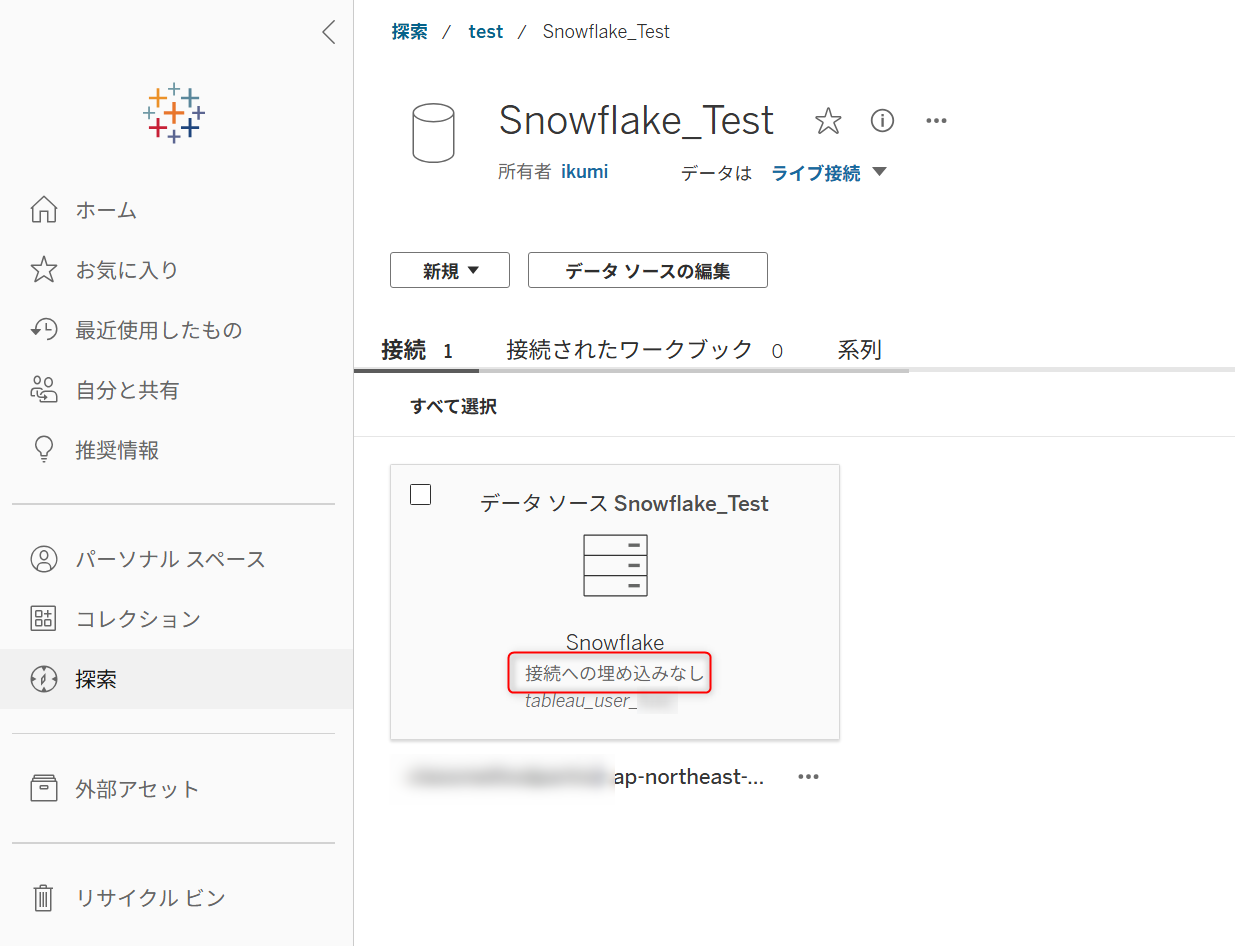Click Snowflake_Test breadcrumb text

[606, 32]
